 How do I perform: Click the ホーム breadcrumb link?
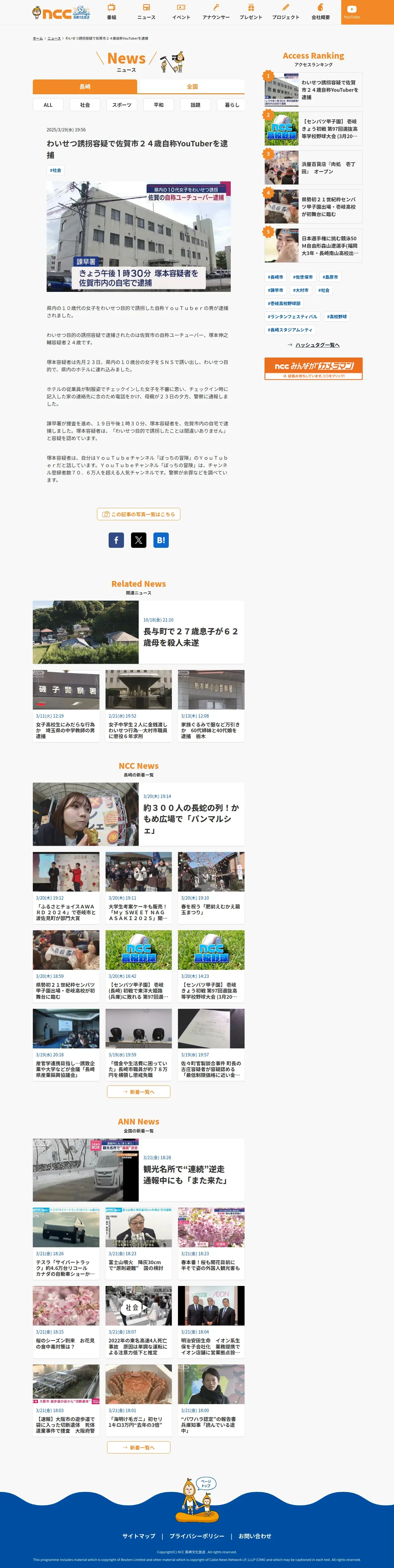38,38
